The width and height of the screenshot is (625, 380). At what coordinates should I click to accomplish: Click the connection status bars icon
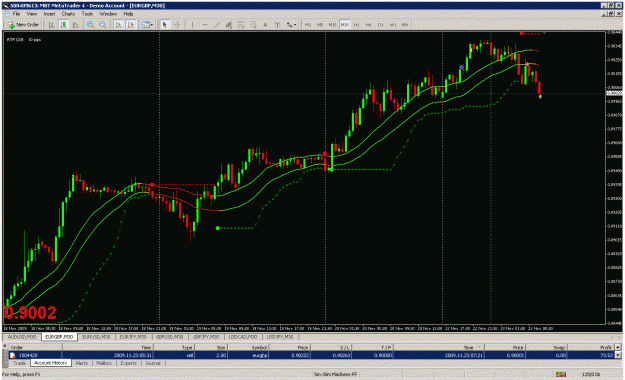(561, 374)
